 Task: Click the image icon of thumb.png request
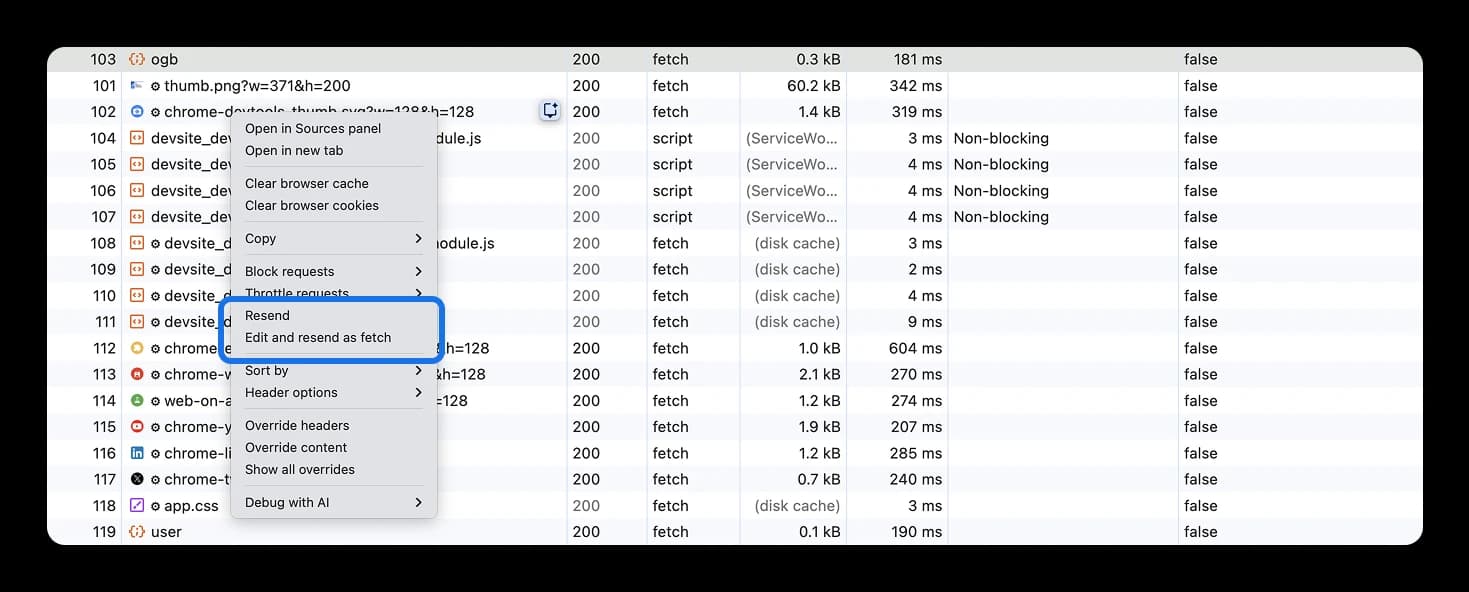[137, 85]
